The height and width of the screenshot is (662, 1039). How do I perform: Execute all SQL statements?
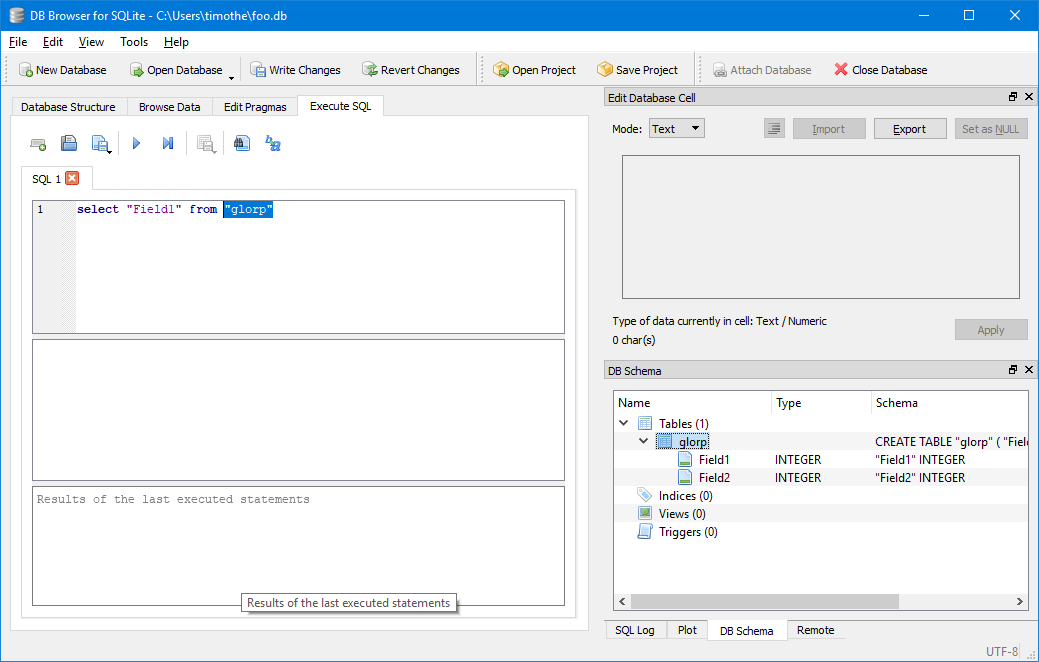pos(136,143)
